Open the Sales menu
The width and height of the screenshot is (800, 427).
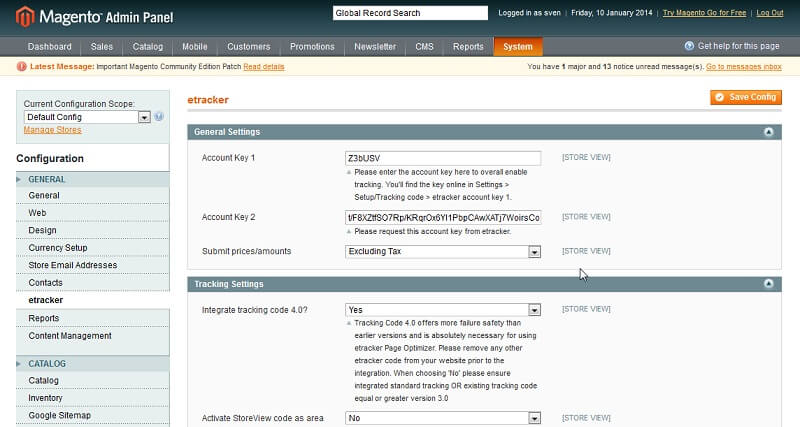click(102, 46)
